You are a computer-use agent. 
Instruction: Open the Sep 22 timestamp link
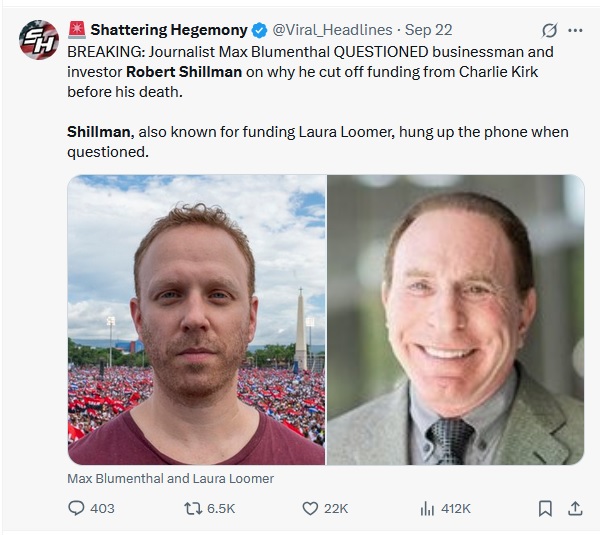429,30
